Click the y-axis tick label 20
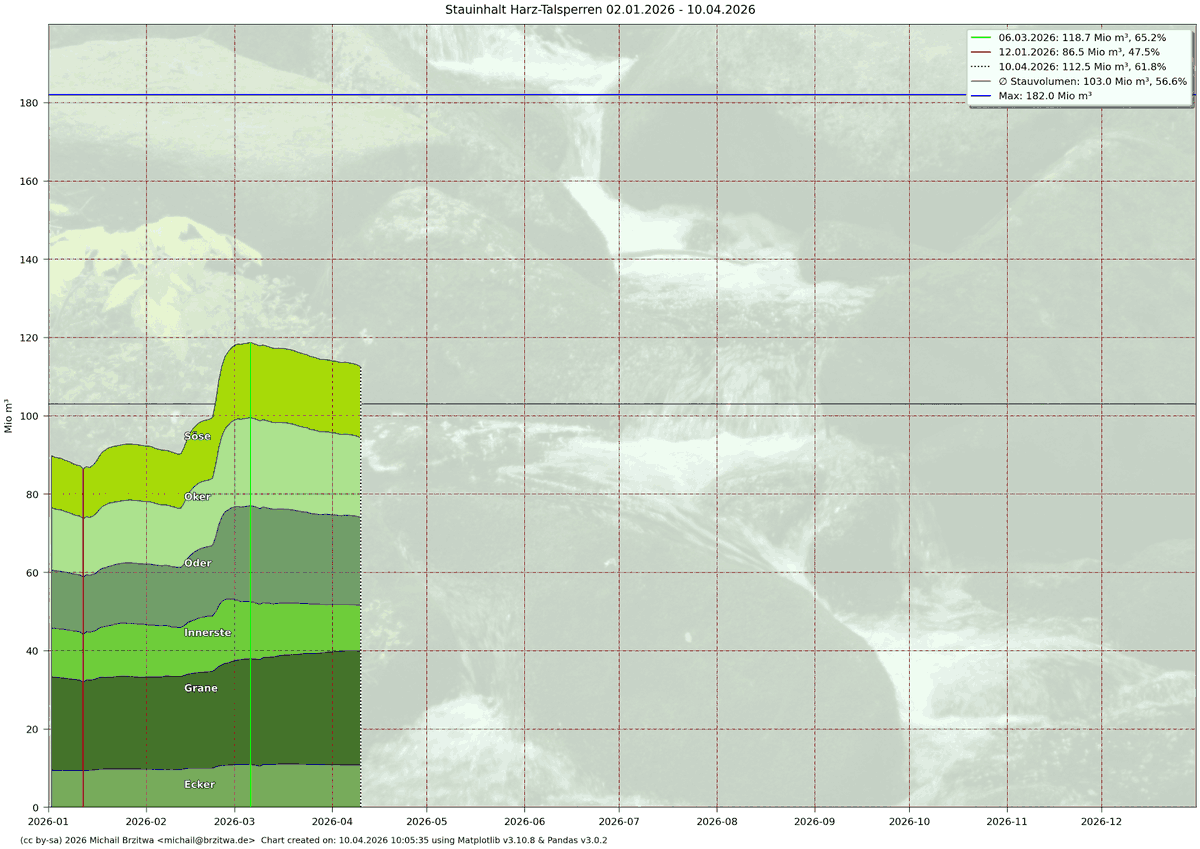Screen dimensions: 1200x849 click(33, 729)
